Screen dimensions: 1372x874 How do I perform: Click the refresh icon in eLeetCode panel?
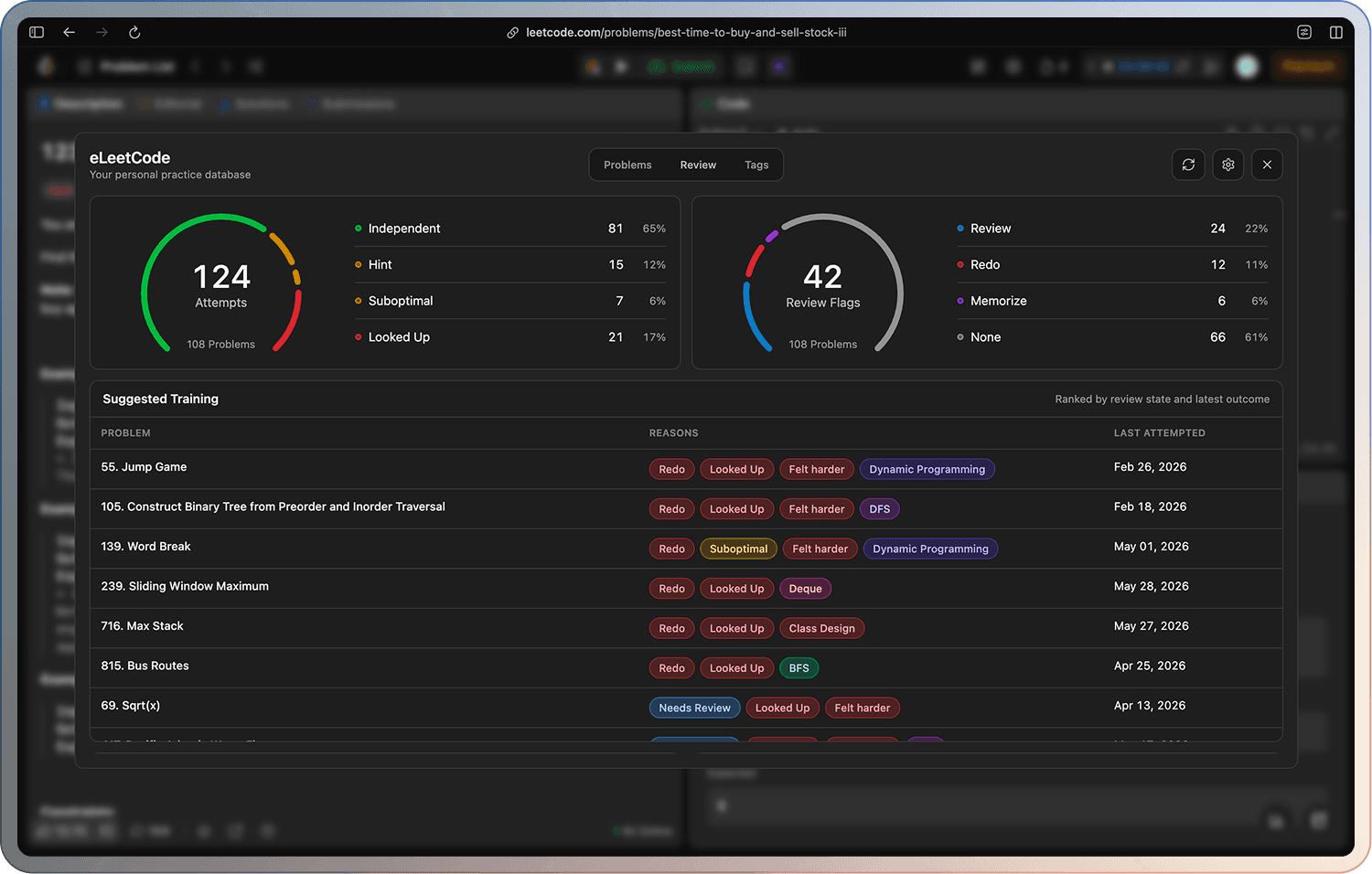(x=1188, y=165)
